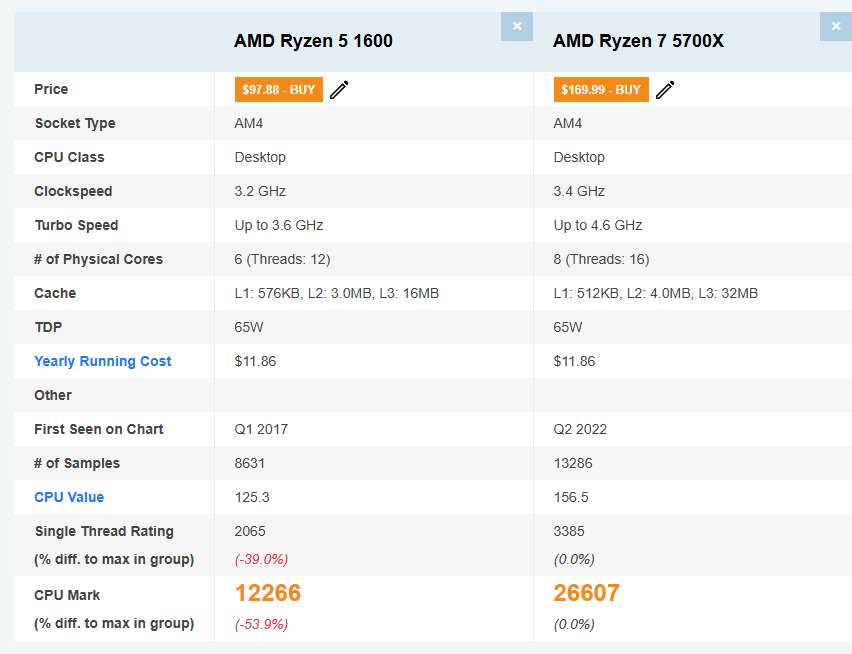Edit price pencil icon for Ryzen 5 1600
The height and width of the screenshot is (654, 852).
click(339, 90)
